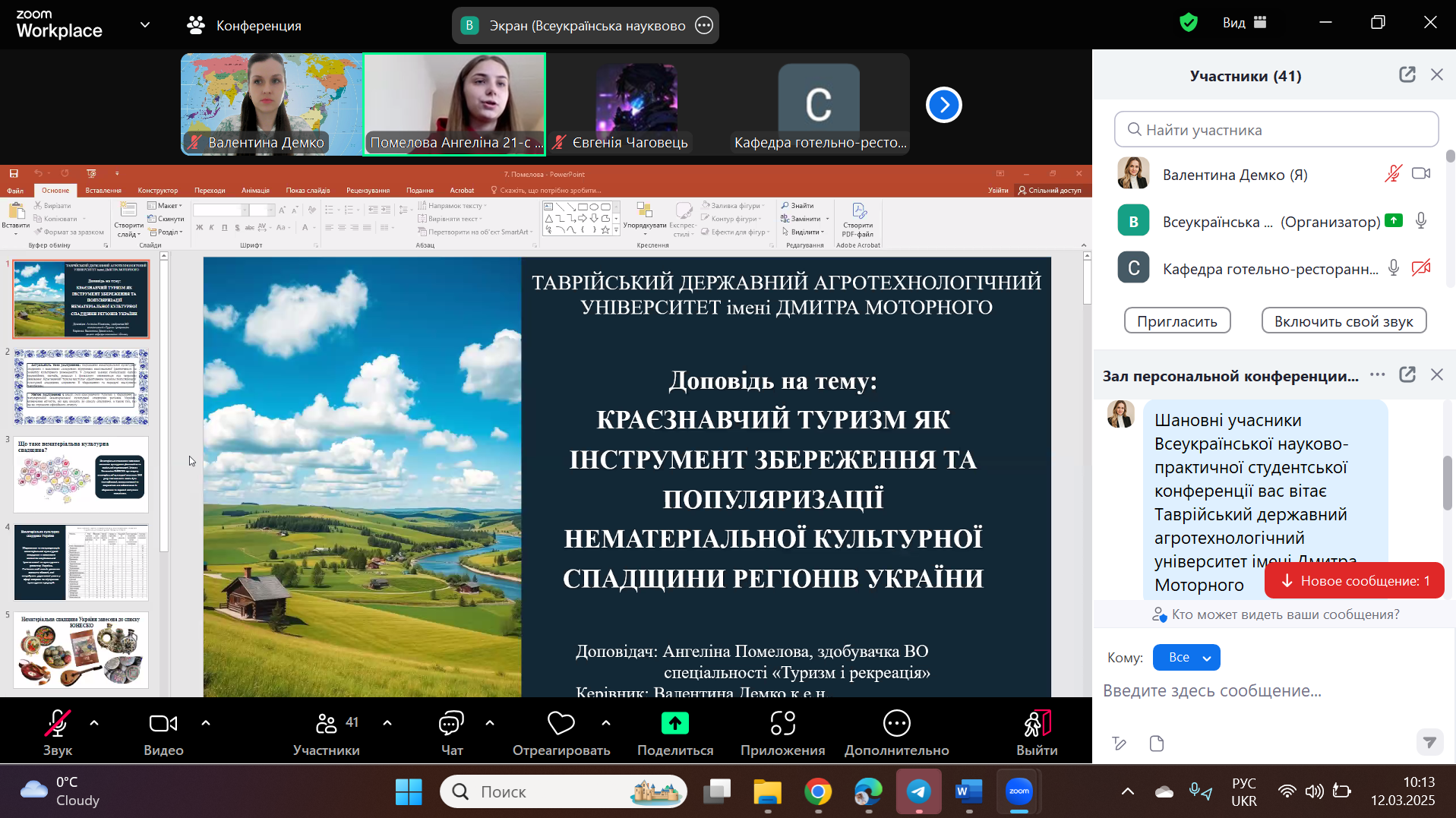The height and width of the screenshot is (818, 1456).
Task: Click the green Share screen icon
Action: tap(674, 724)
